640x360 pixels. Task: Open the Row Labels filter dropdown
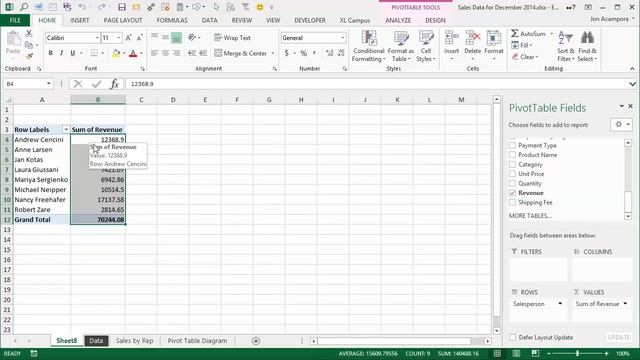click(66, 129)
